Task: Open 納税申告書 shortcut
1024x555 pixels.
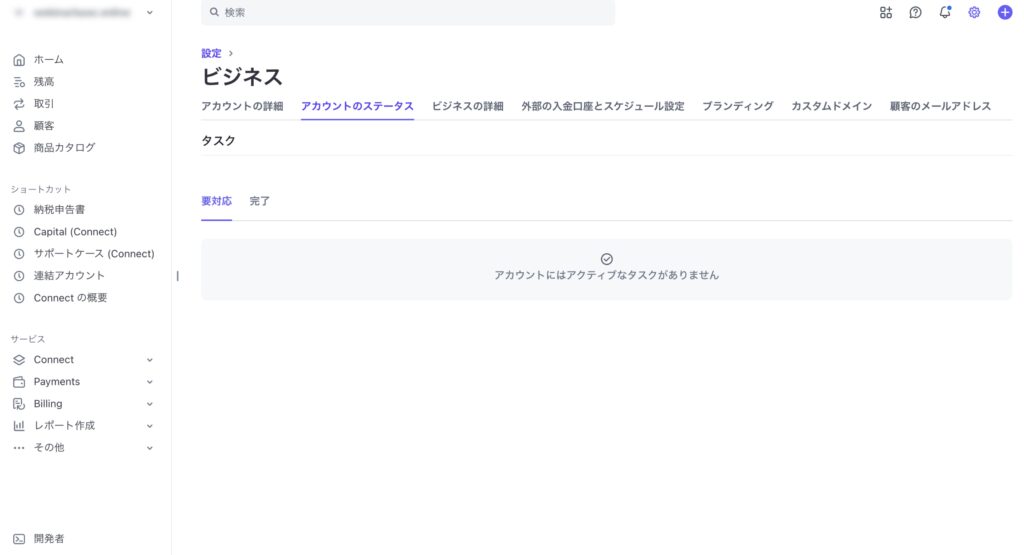Action: 59,210
